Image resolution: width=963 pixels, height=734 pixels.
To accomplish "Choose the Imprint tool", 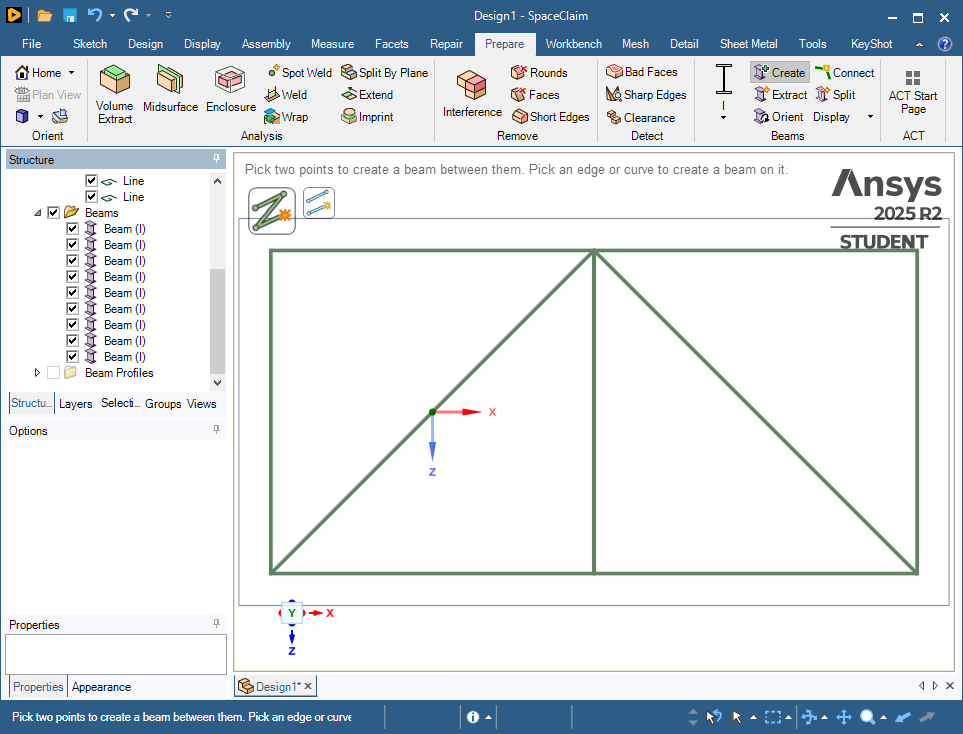I will [367, 117].
